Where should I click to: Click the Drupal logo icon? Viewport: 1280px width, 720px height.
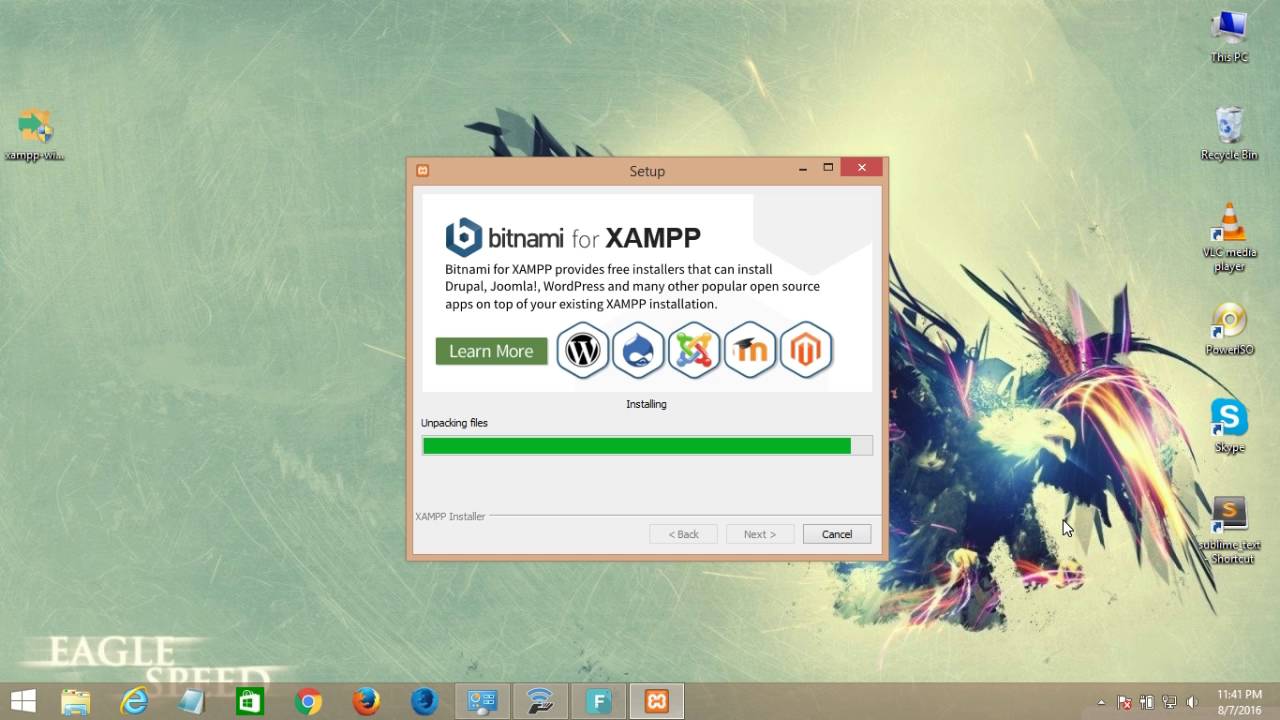click(638, 350)
